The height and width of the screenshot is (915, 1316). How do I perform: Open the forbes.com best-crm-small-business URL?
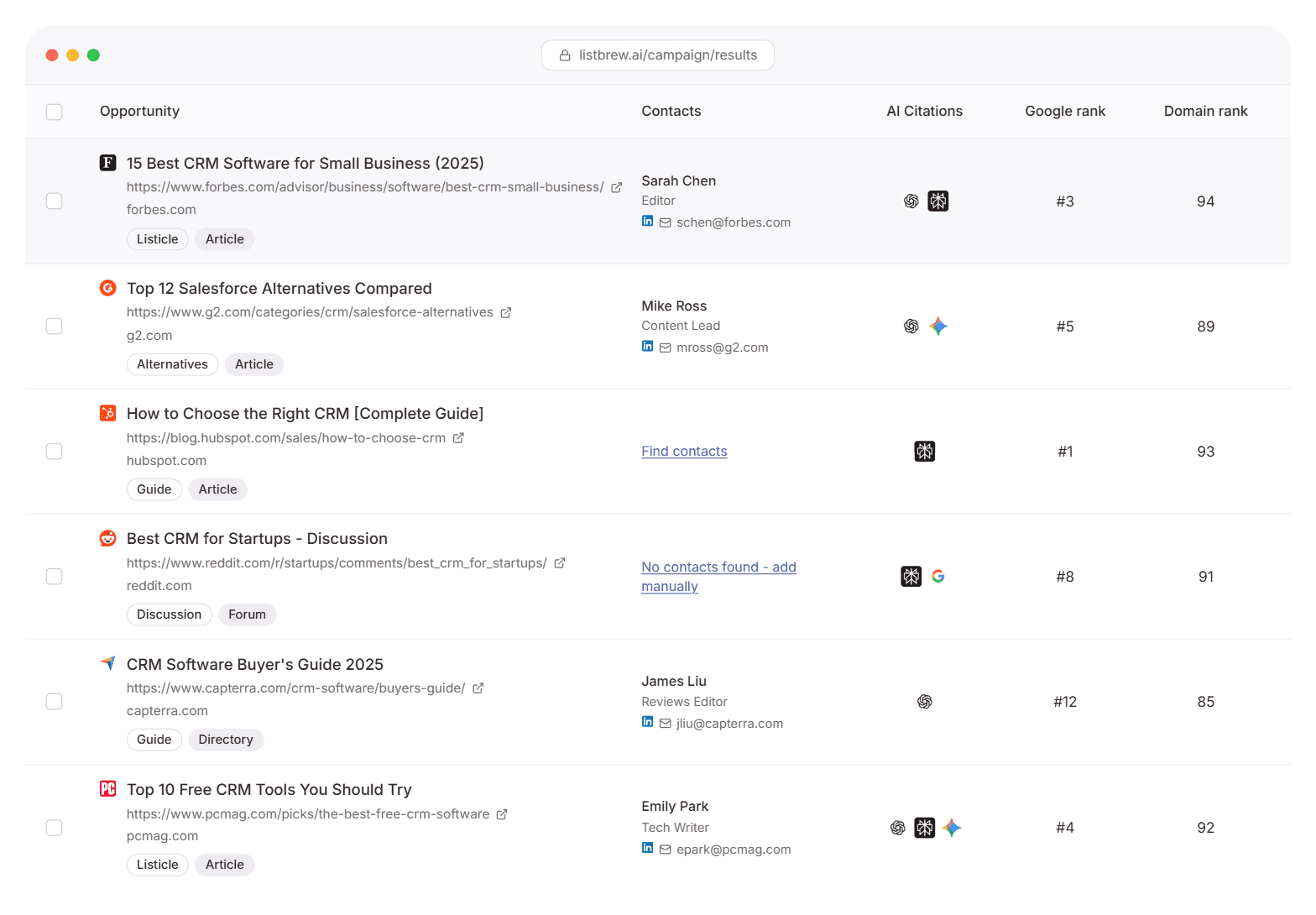pyautogui.click(x=365, y=187)
